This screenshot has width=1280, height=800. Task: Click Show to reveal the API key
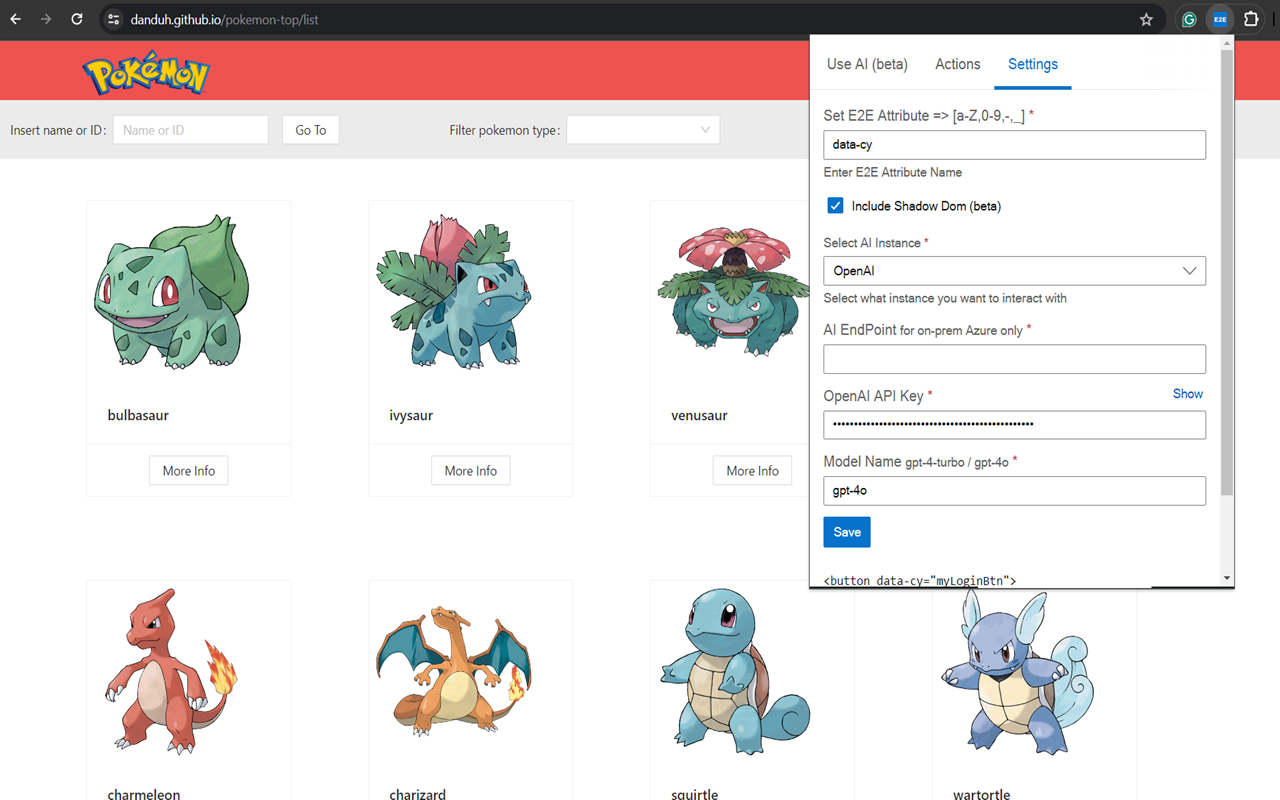point(1187,394)
